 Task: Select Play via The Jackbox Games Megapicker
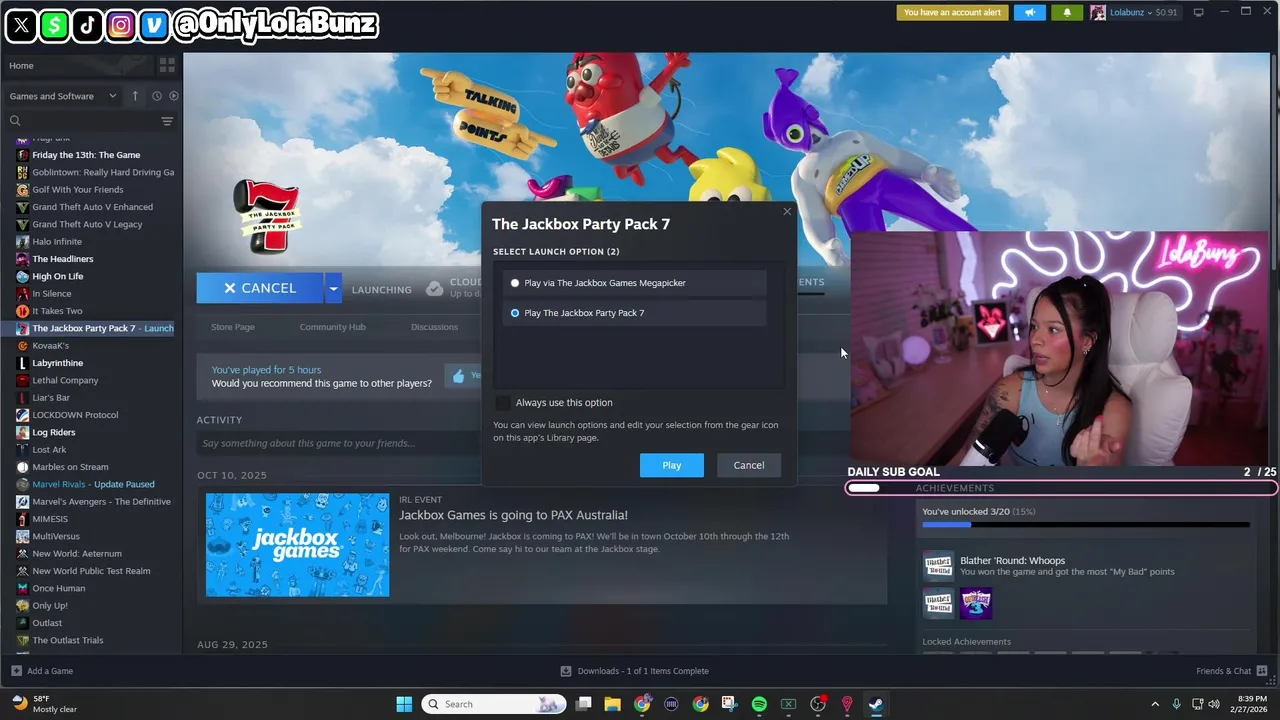point(635,283)
